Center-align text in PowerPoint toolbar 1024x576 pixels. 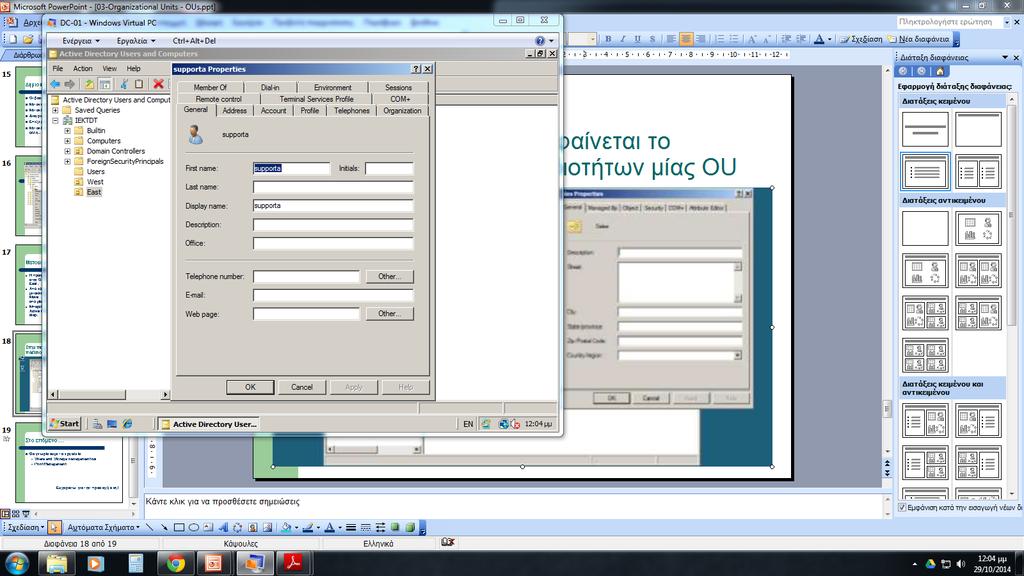point(686,39)
